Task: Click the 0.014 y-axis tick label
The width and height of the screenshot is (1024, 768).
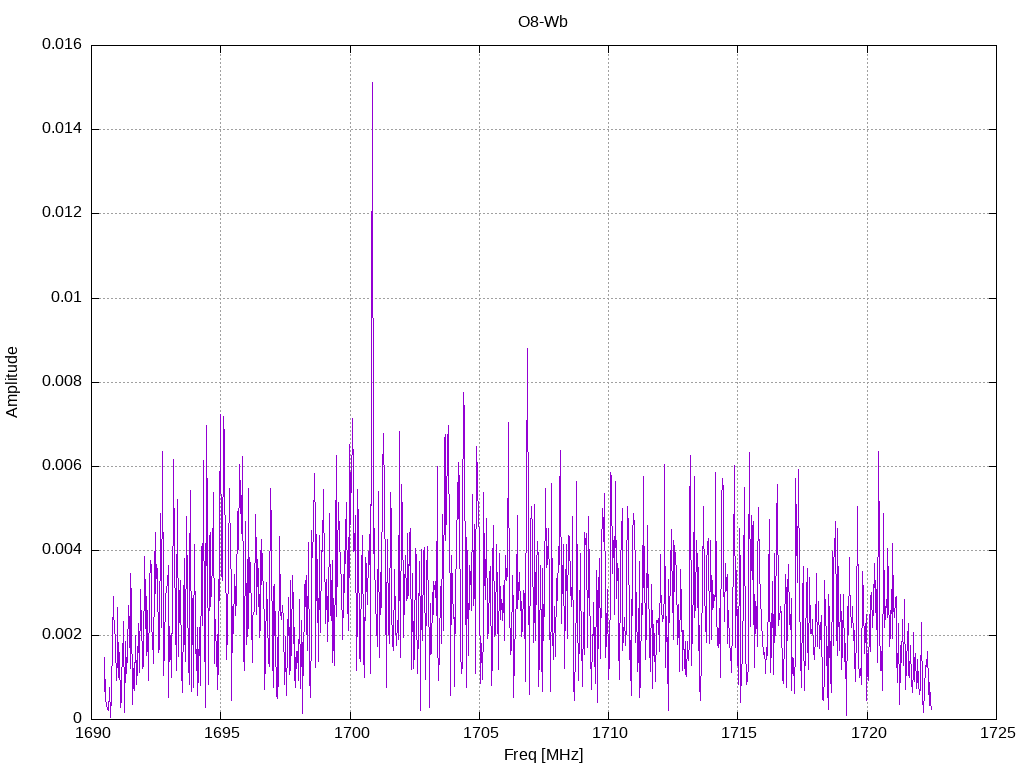Action: (x=62, y=129)
